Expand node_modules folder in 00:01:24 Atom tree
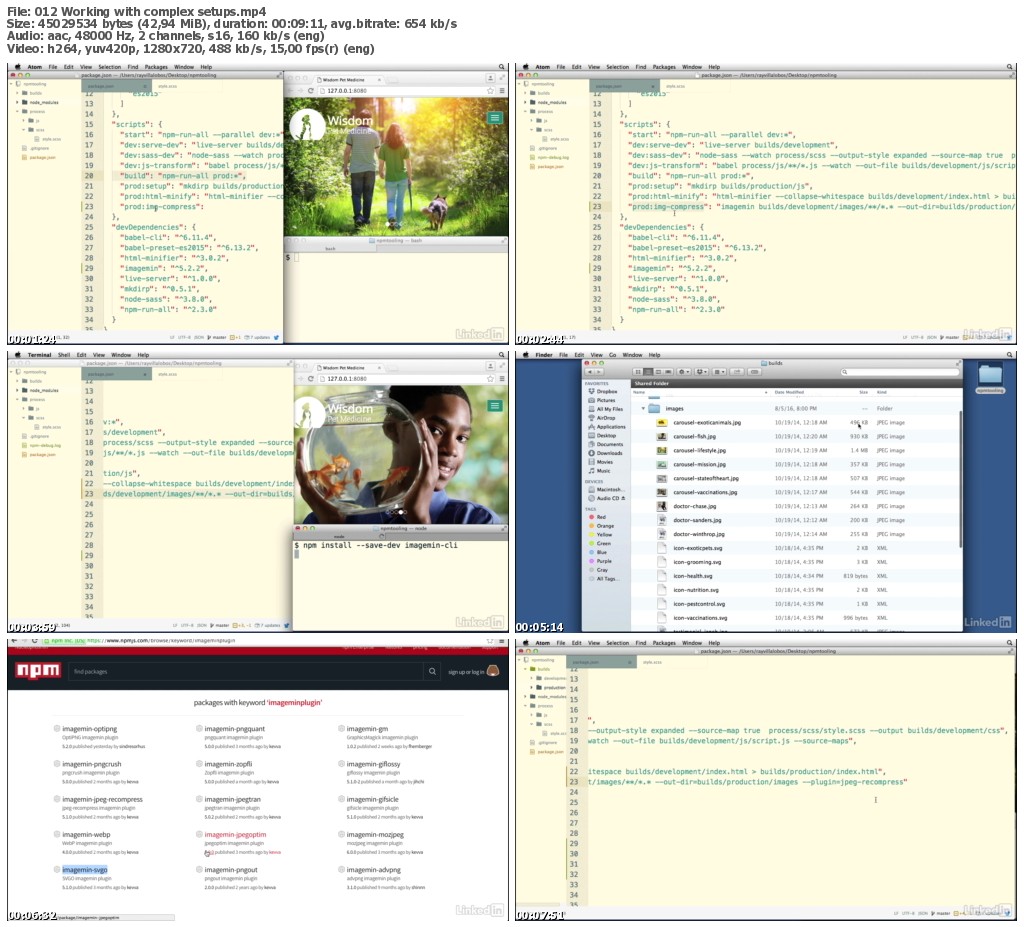Image resolution: width=1024 pixels, height=927 pixels. 18,103
